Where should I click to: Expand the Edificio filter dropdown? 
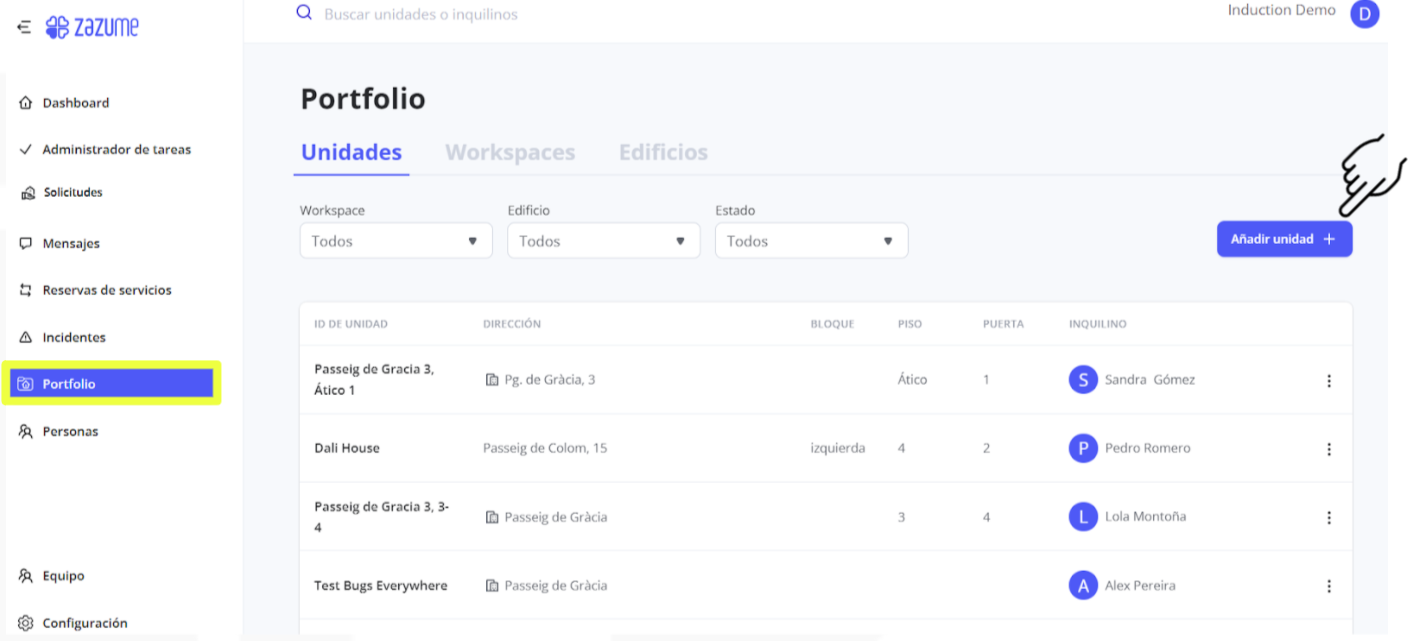603,241
